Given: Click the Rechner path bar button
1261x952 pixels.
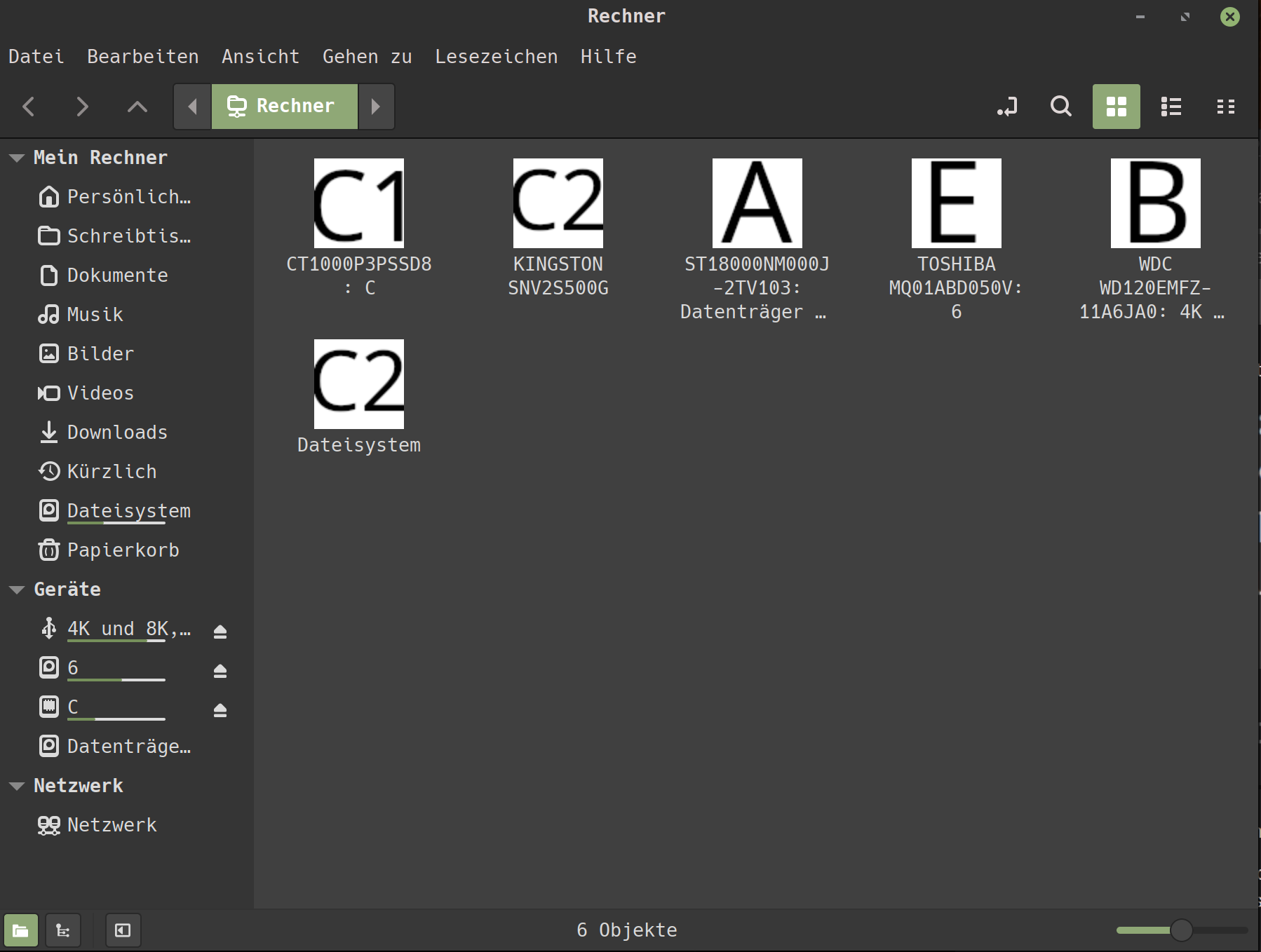Looking at the screenshot, I should click(284, 107).
